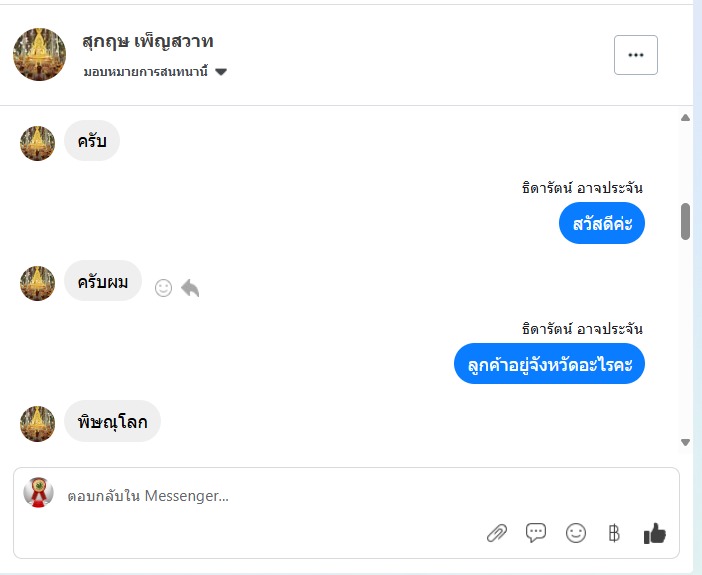
Task: Click the พิษณุโลก received message bubble
Action: point(112,422)
